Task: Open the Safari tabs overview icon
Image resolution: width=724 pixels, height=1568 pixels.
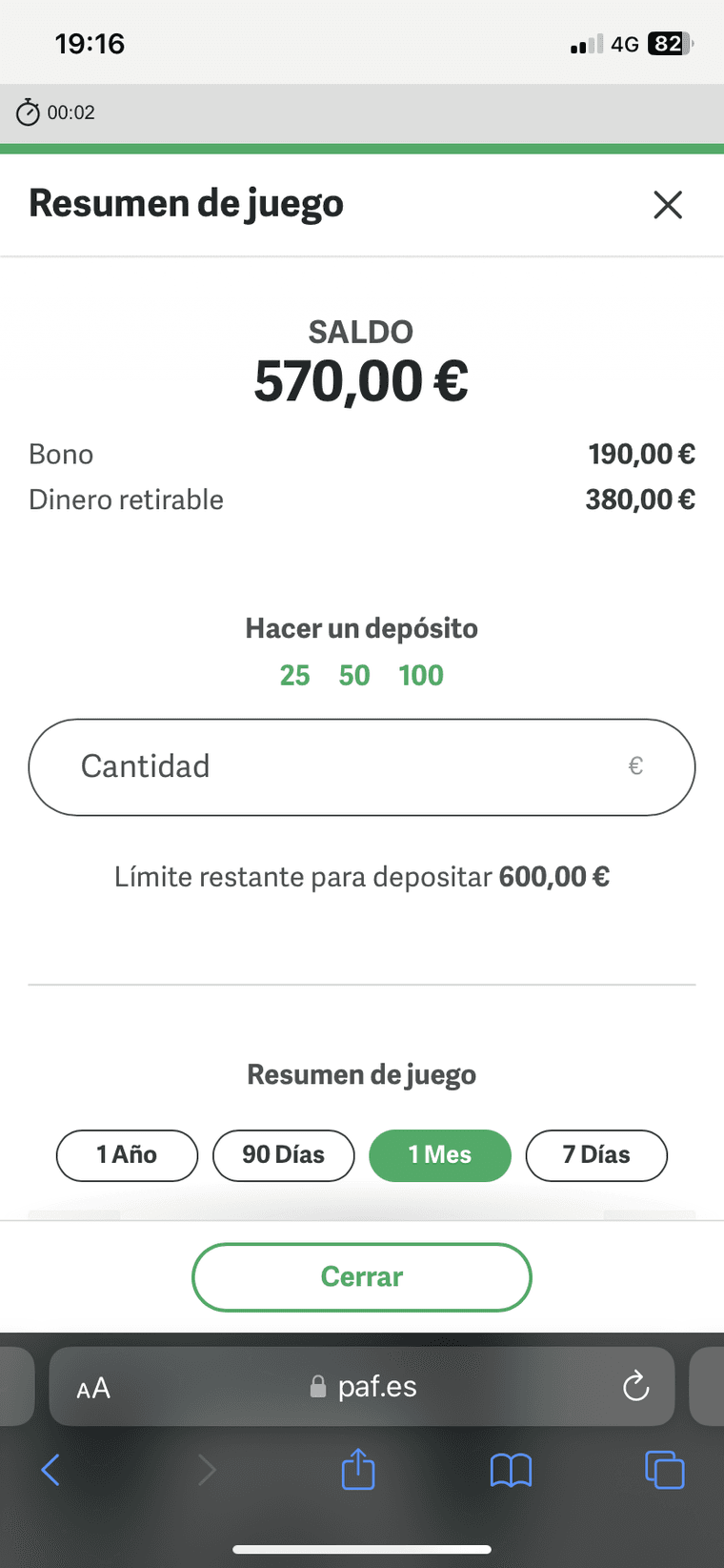Action: pyautogui.click(x=664, y=1470)
